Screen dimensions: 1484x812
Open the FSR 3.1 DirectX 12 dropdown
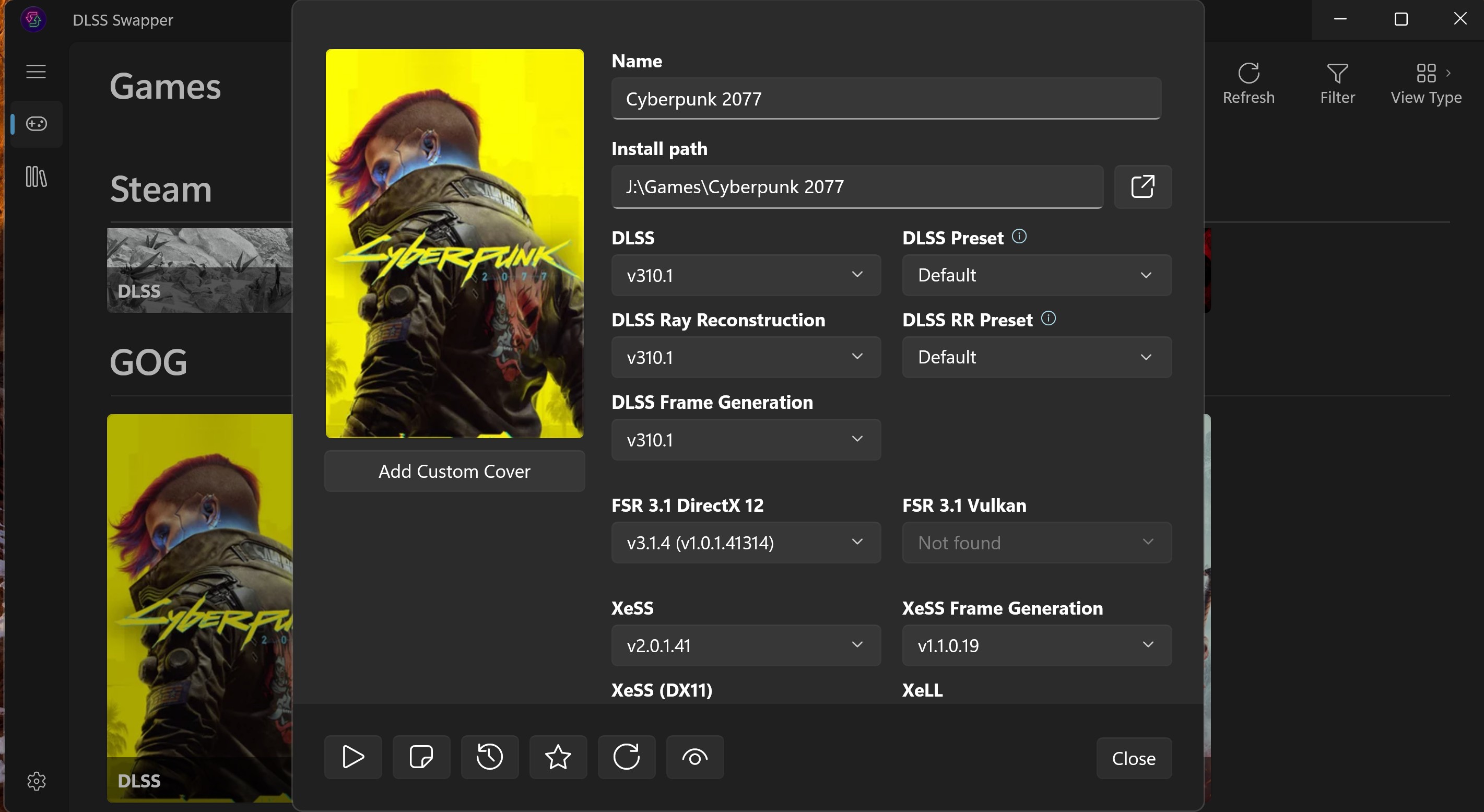pos(746,543)
